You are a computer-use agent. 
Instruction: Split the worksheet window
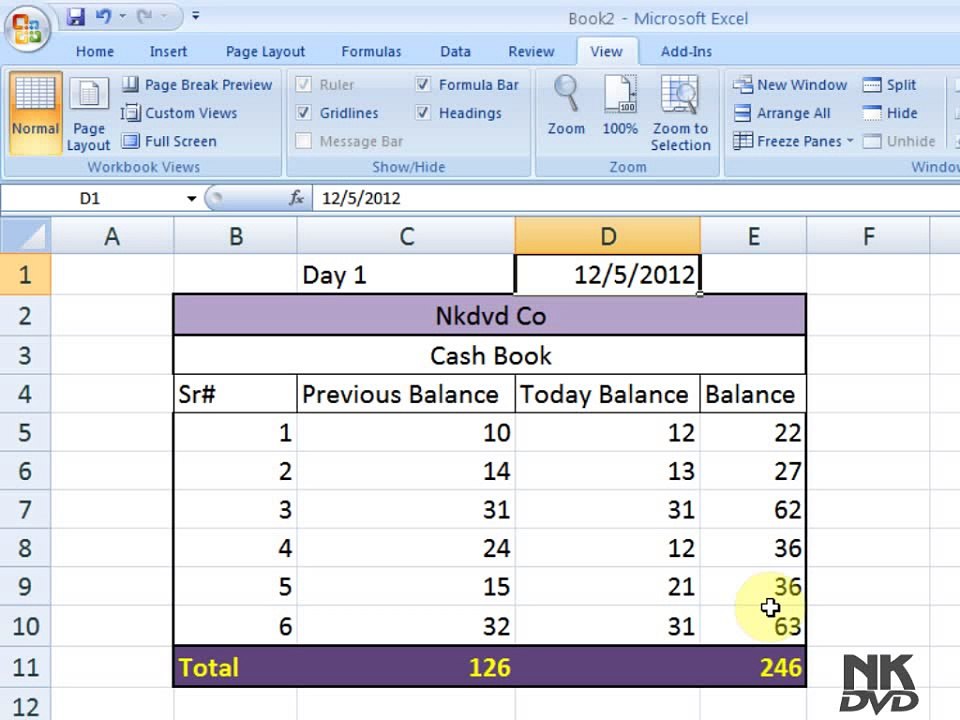coord(889,84)
